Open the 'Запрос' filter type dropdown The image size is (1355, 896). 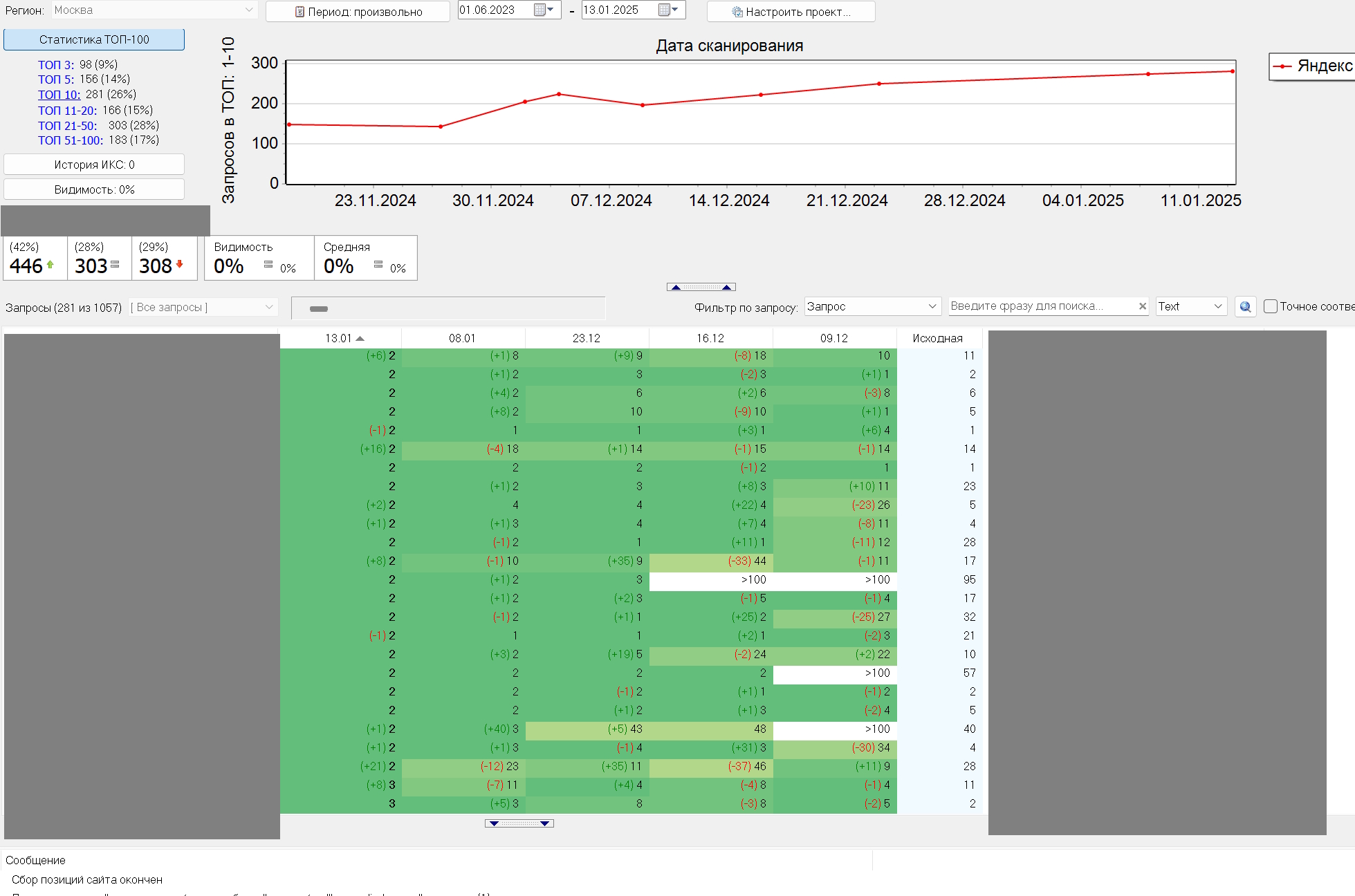(872, 306)
